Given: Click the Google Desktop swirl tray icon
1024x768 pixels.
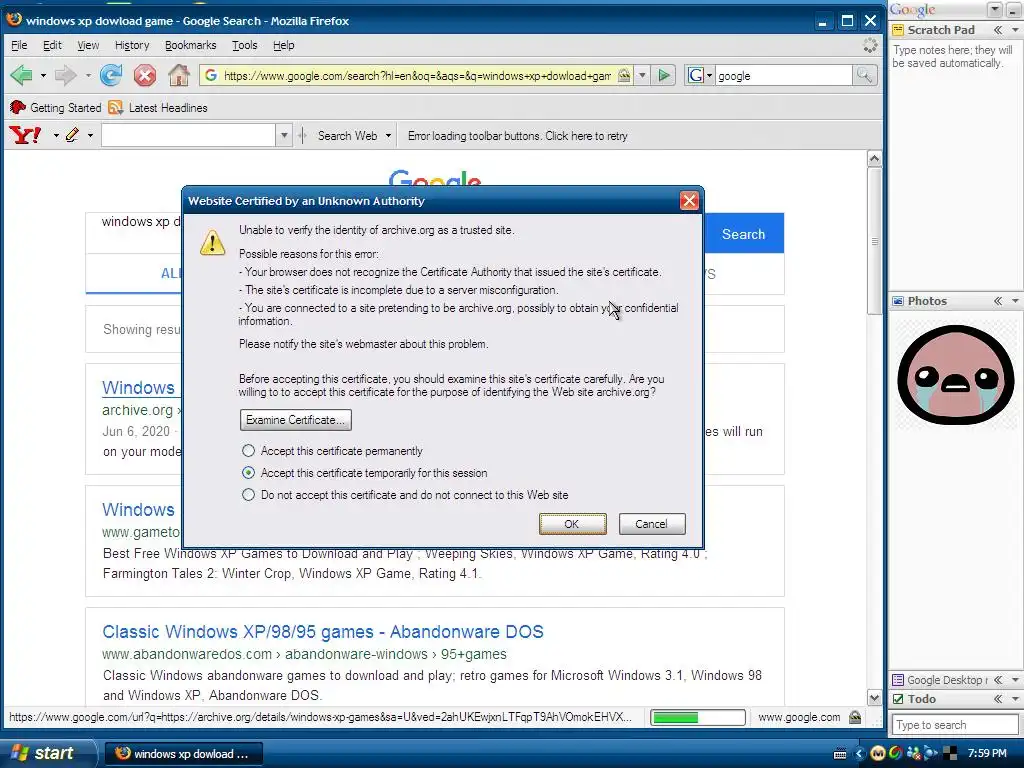Looking at the screenshot, I should 895,753.
